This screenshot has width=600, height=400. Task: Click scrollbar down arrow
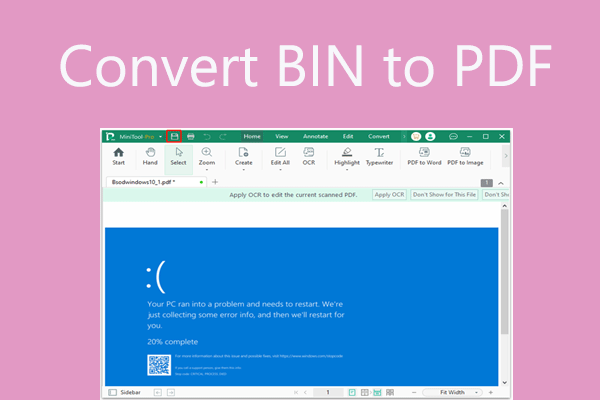coord(504,382)
